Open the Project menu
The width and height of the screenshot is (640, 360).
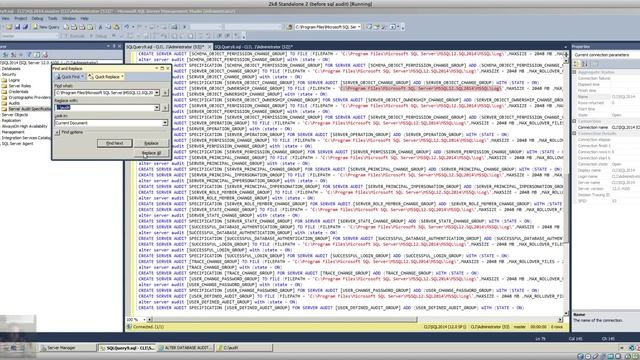(x=20, y=18)
